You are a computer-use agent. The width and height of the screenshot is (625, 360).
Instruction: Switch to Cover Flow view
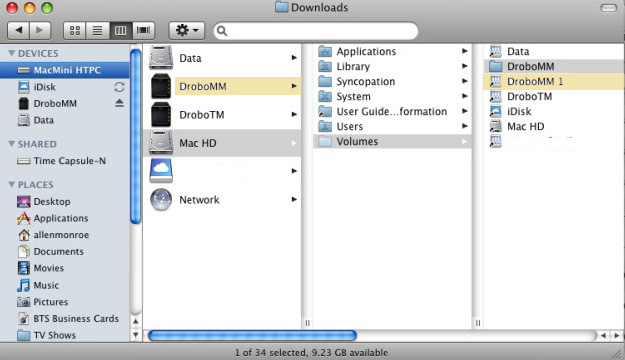(143, 30)
